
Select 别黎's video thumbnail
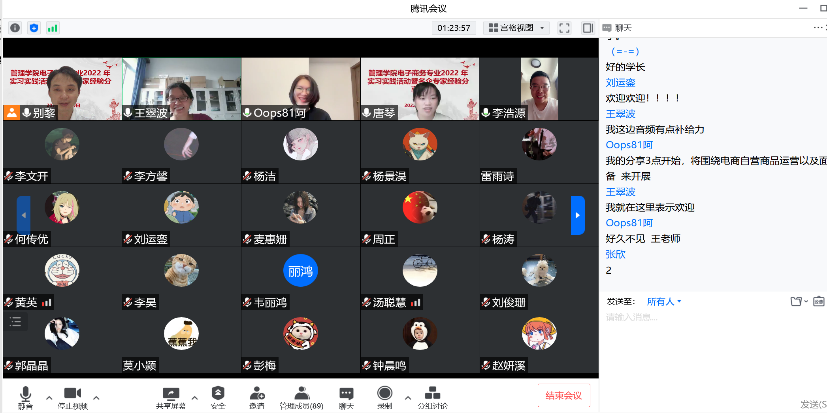tap(60, 88)
